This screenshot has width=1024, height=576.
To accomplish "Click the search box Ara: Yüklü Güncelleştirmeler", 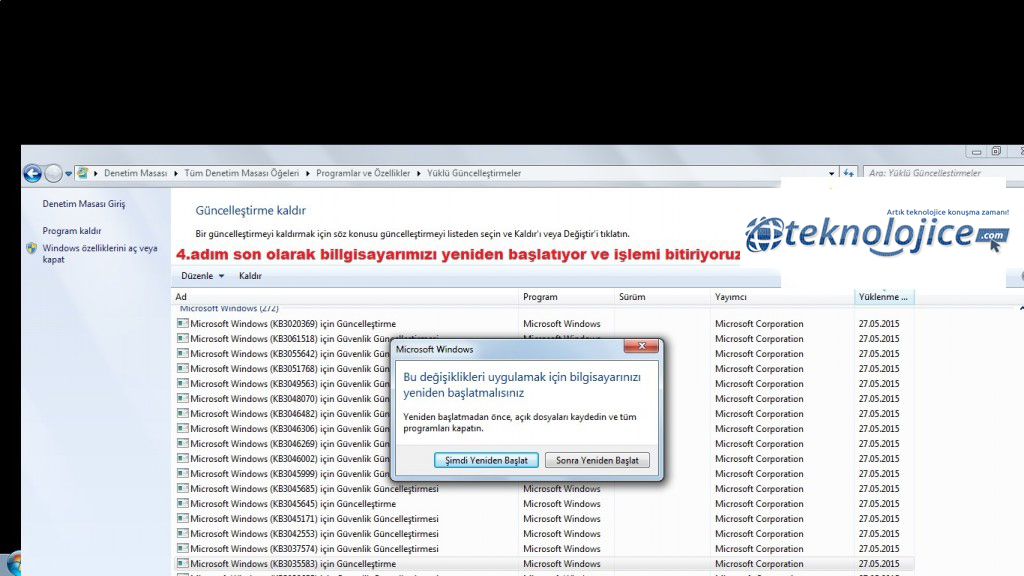I will coord(943,173).
